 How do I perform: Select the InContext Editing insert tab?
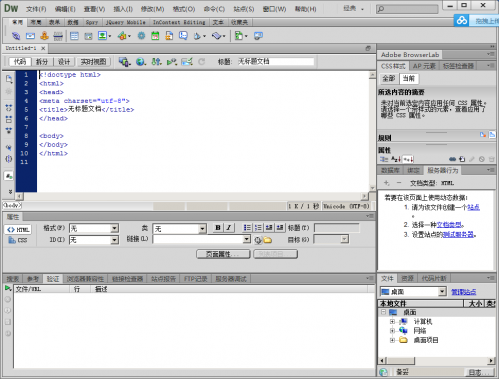coord(179,22)
